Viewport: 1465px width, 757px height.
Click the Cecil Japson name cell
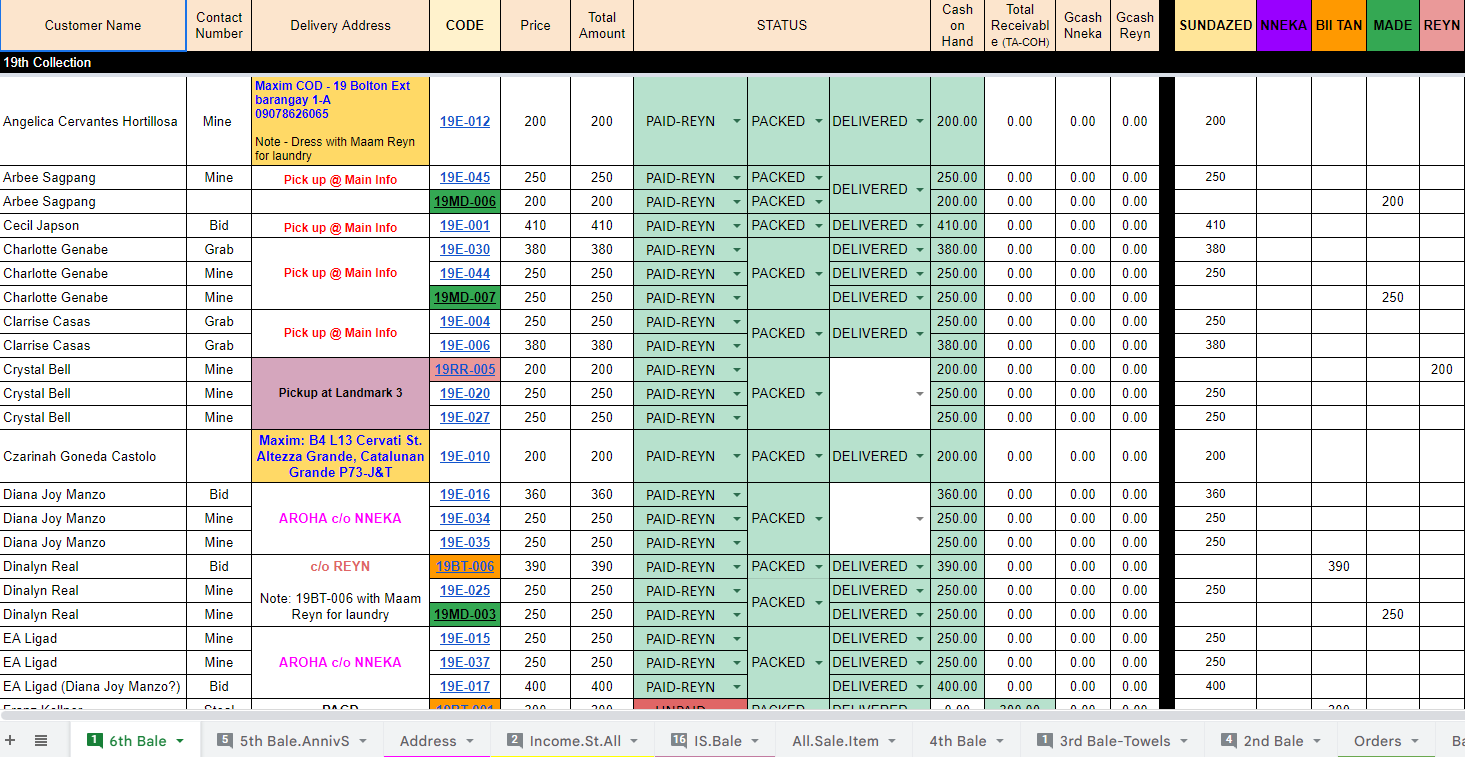(x=93, y=226)
